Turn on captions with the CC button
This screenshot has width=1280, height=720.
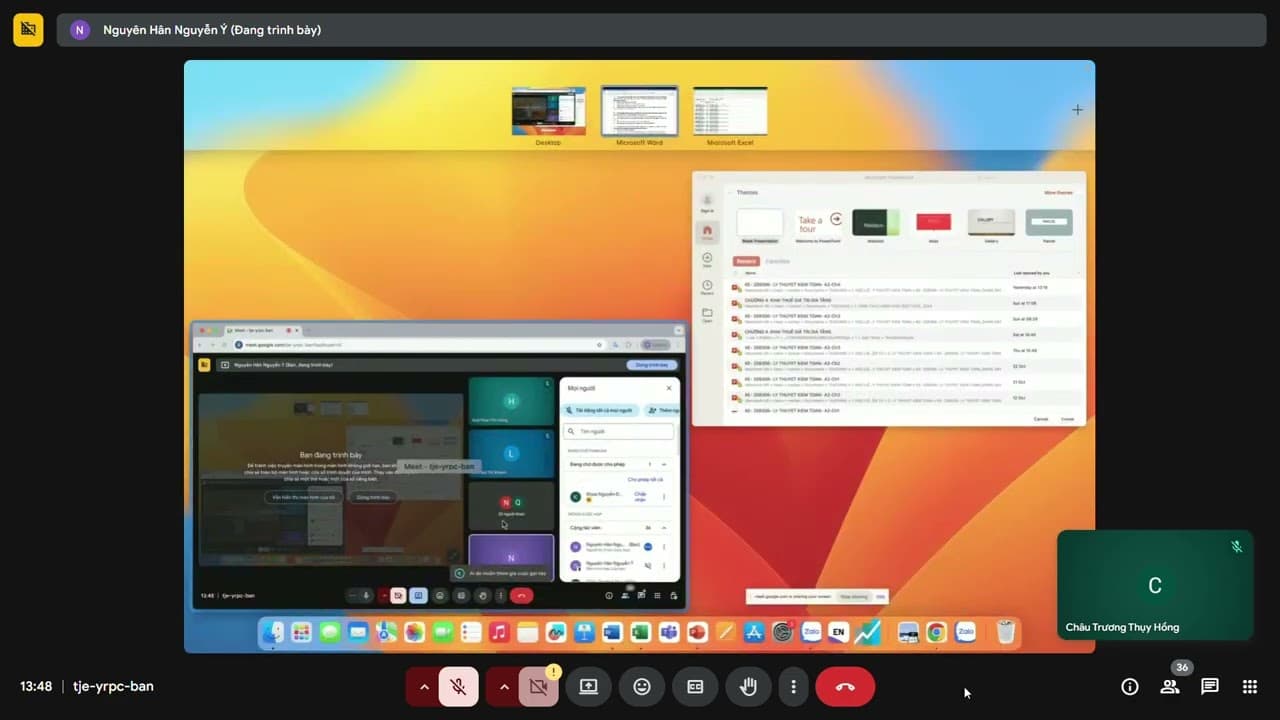[x=695, y=687]
